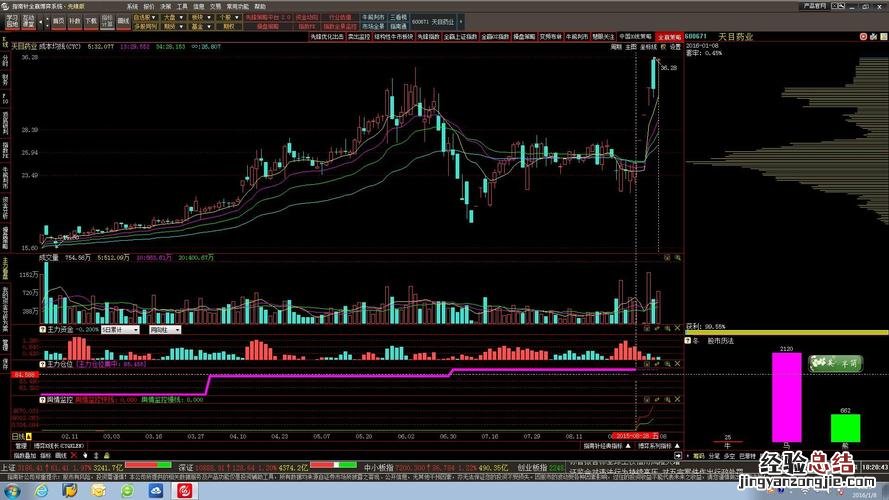
Task: Select the hand pointer tool icon
Action: coord(85,455)
